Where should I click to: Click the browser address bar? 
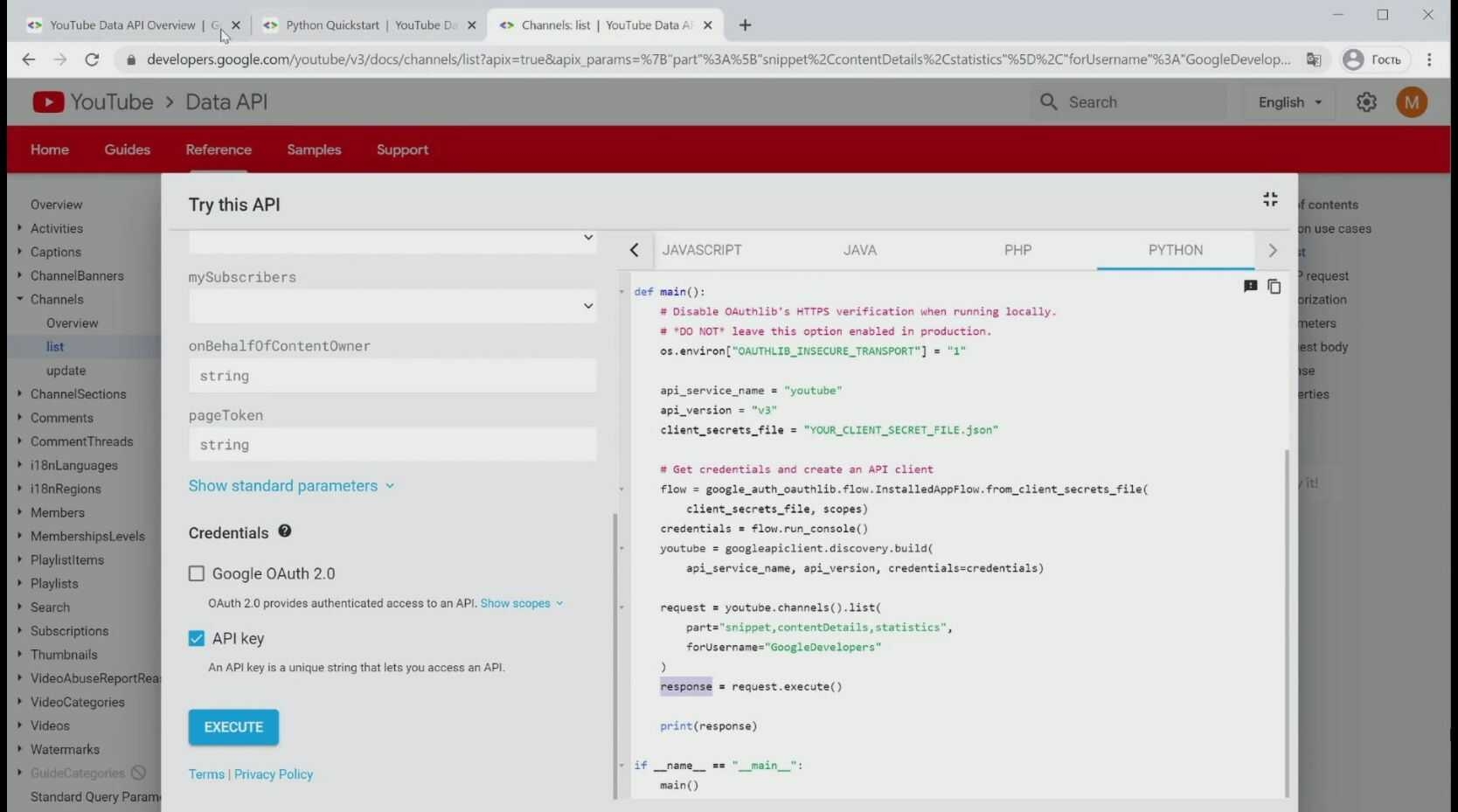(717, 59)
